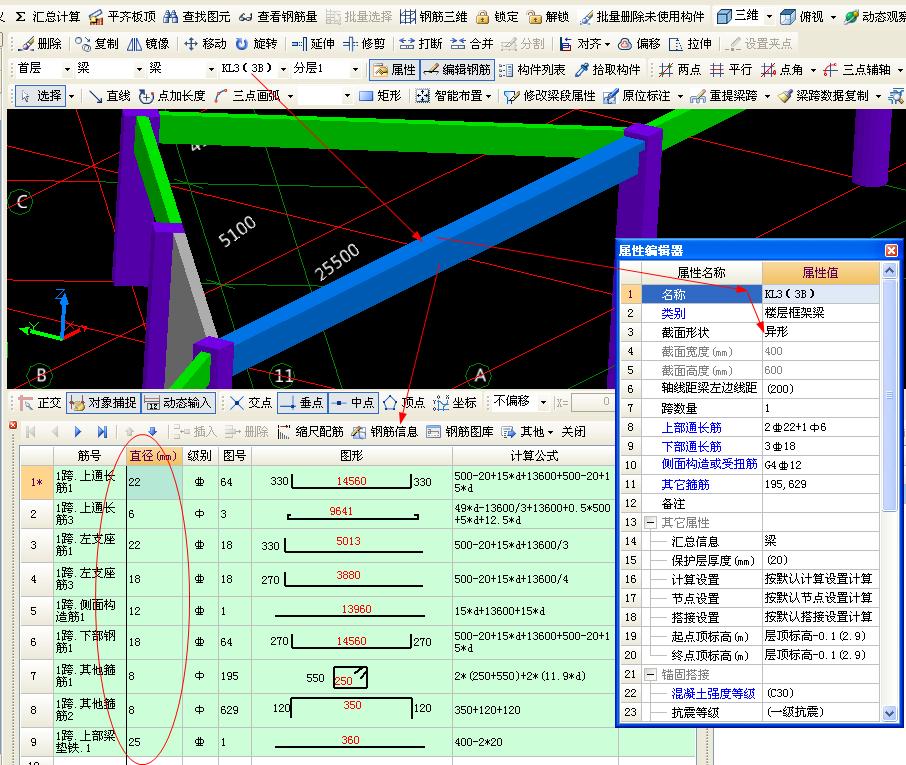Screen dimensions: 906x765
Task: Click 重提梁跨 button
Action: tap(723, 96)
